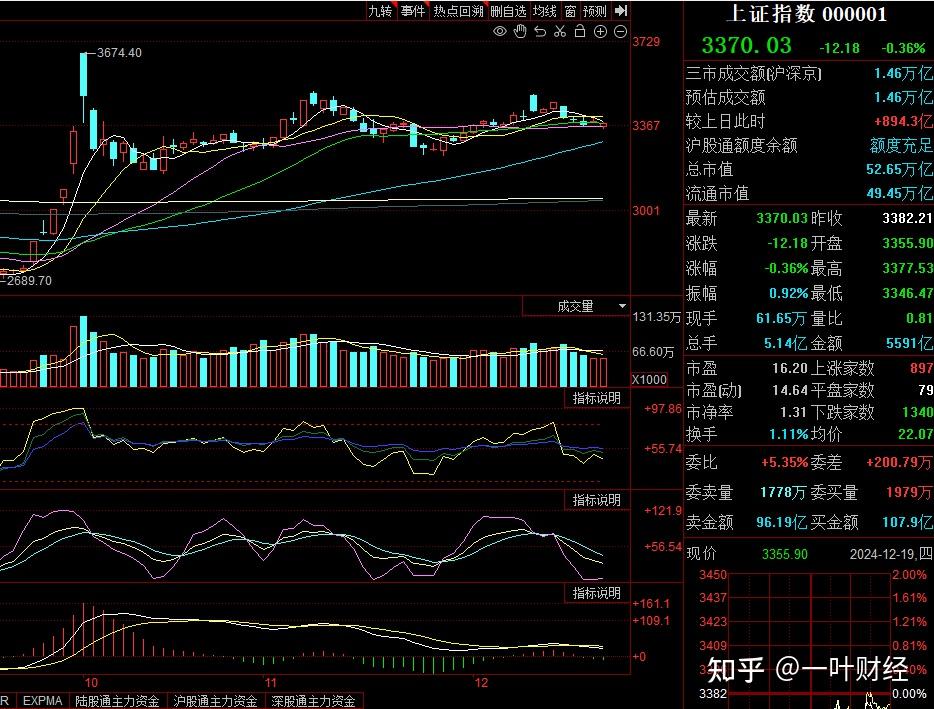Click the eye visibility icon above chart
Screen dimensions: 934x709
click(500, 32)
